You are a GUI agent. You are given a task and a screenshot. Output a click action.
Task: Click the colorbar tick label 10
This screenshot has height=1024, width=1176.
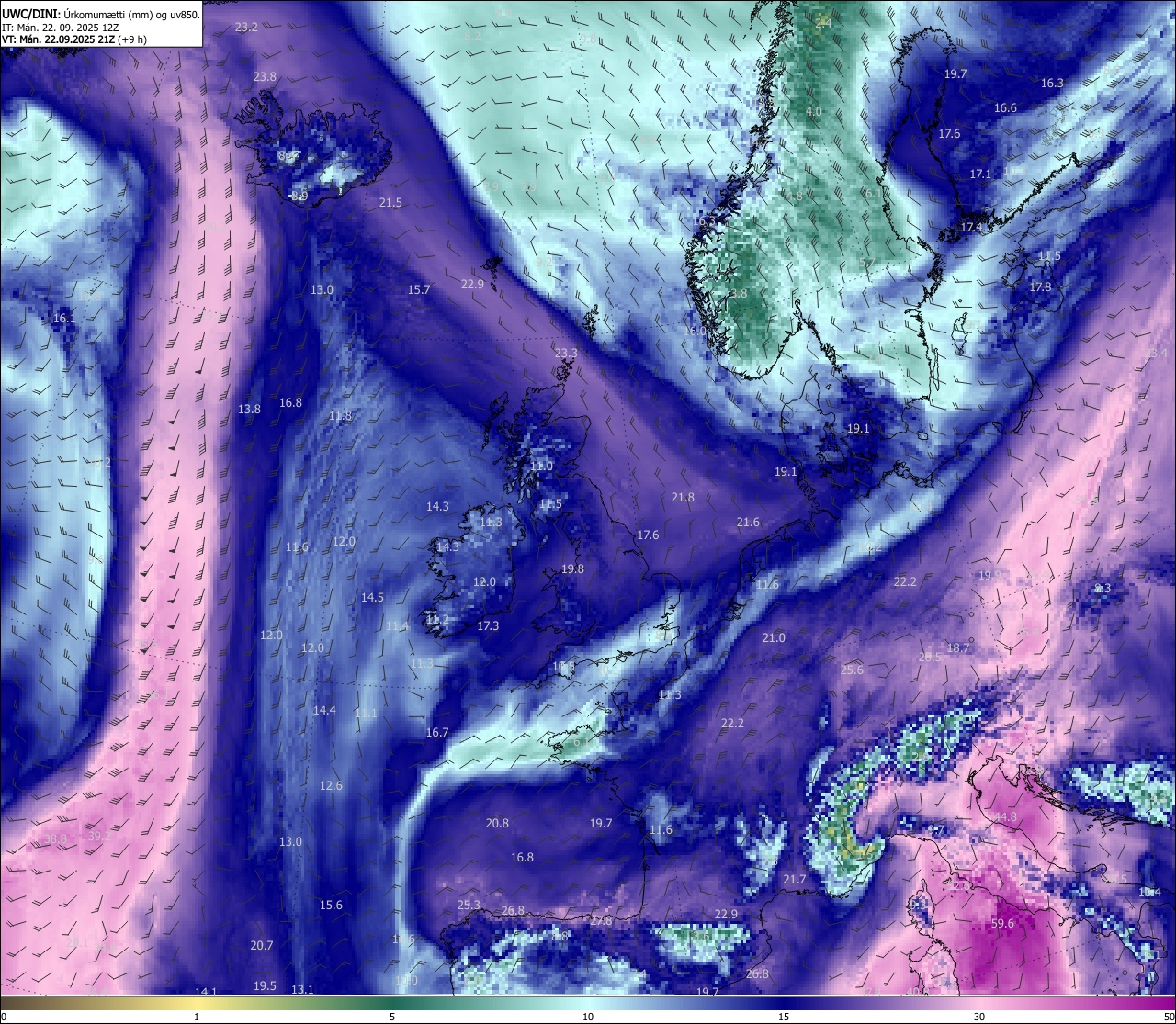click(588, 1017)
